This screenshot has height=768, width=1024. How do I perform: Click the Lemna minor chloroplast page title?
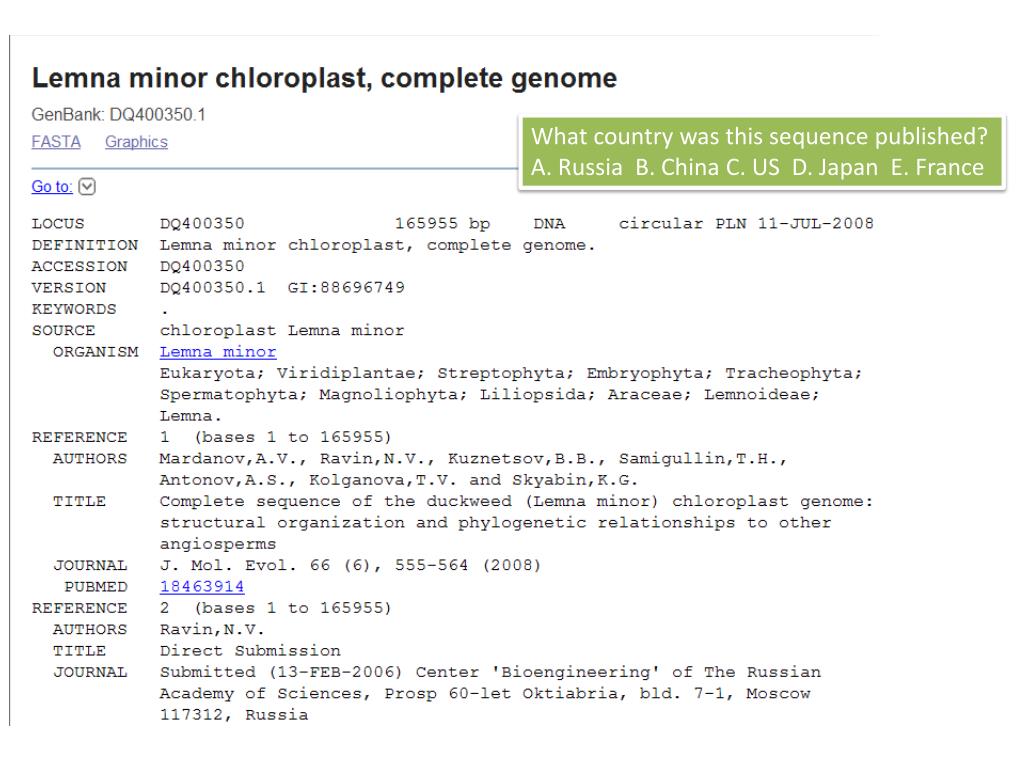click(325, 78)
